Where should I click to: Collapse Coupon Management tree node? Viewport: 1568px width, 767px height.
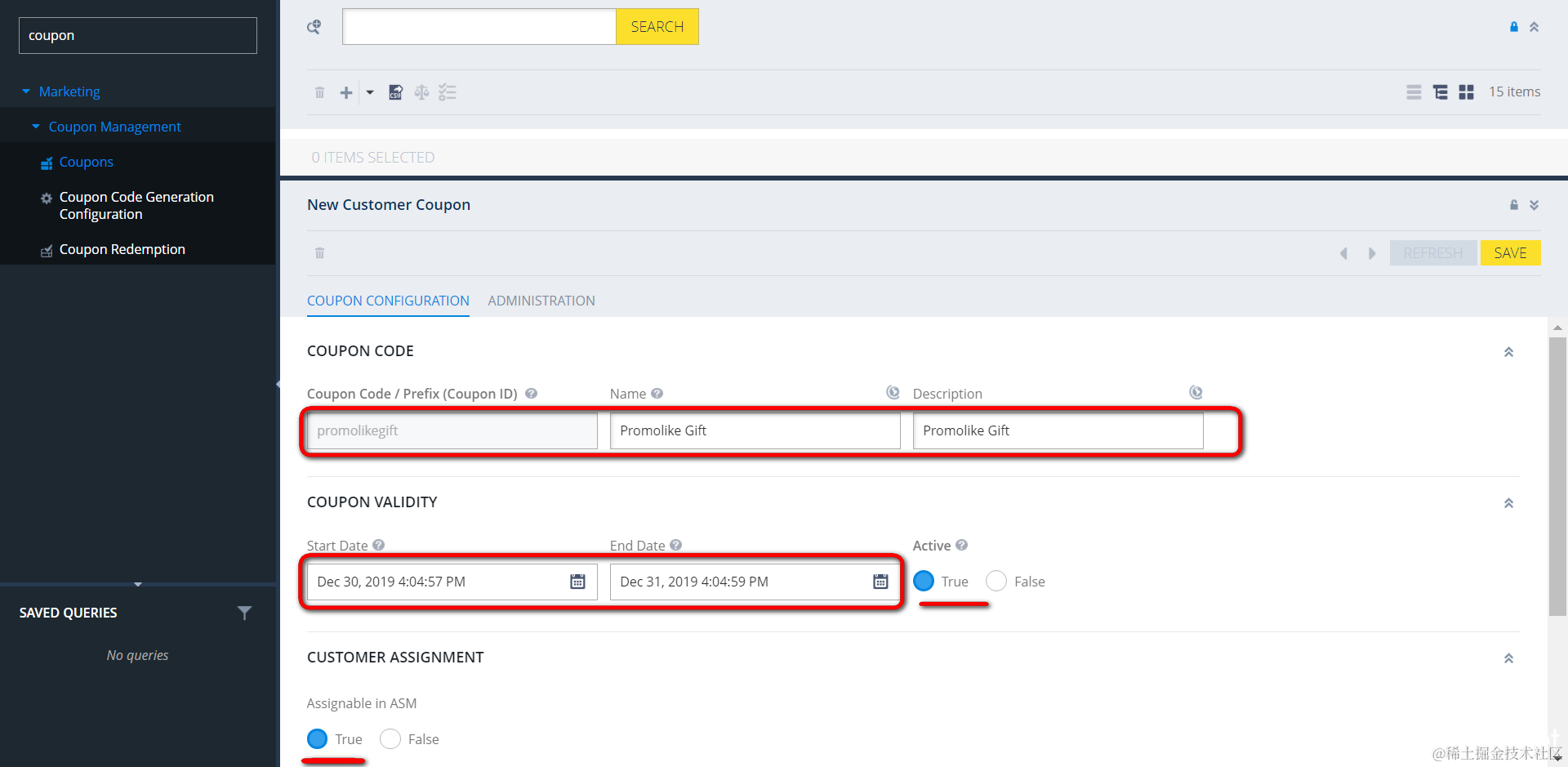[36, 127]
